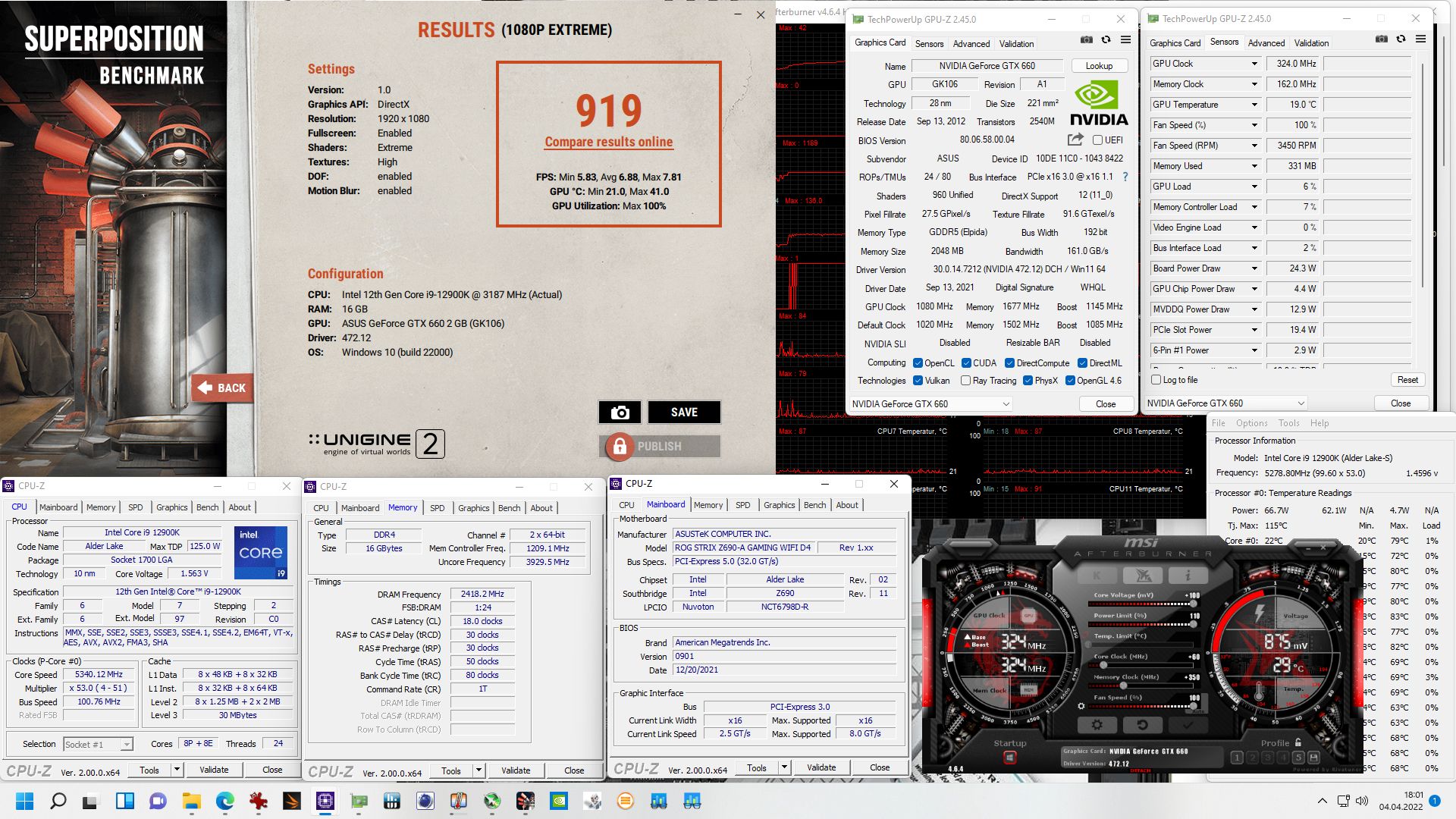This screenshot has height=819, width=1456.
Task: Open taskbar Search
Action: tap(58, 801)
